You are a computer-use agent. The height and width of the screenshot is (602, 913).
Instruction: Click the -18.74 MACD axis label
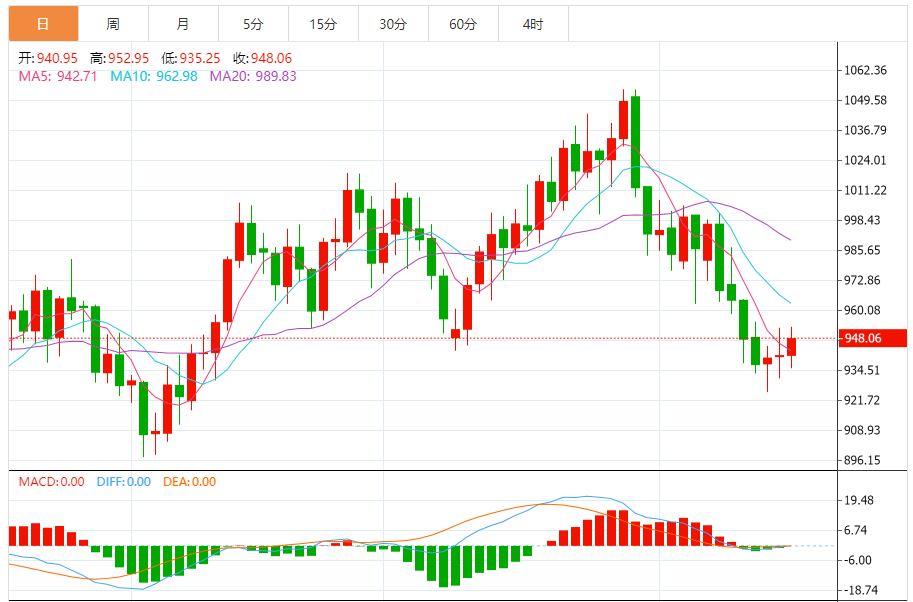859,590
